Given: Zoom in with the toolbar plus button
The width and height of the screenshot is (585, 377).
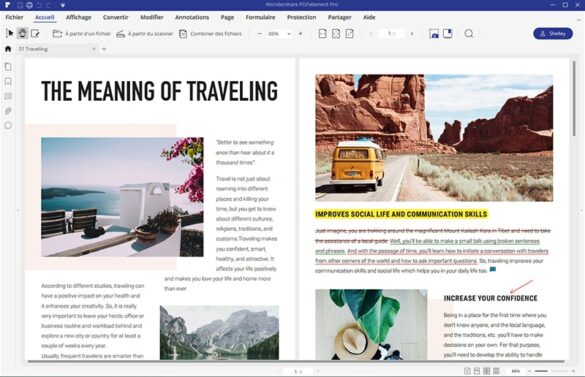Looking at the screenshot, I should tap(300, 34).
